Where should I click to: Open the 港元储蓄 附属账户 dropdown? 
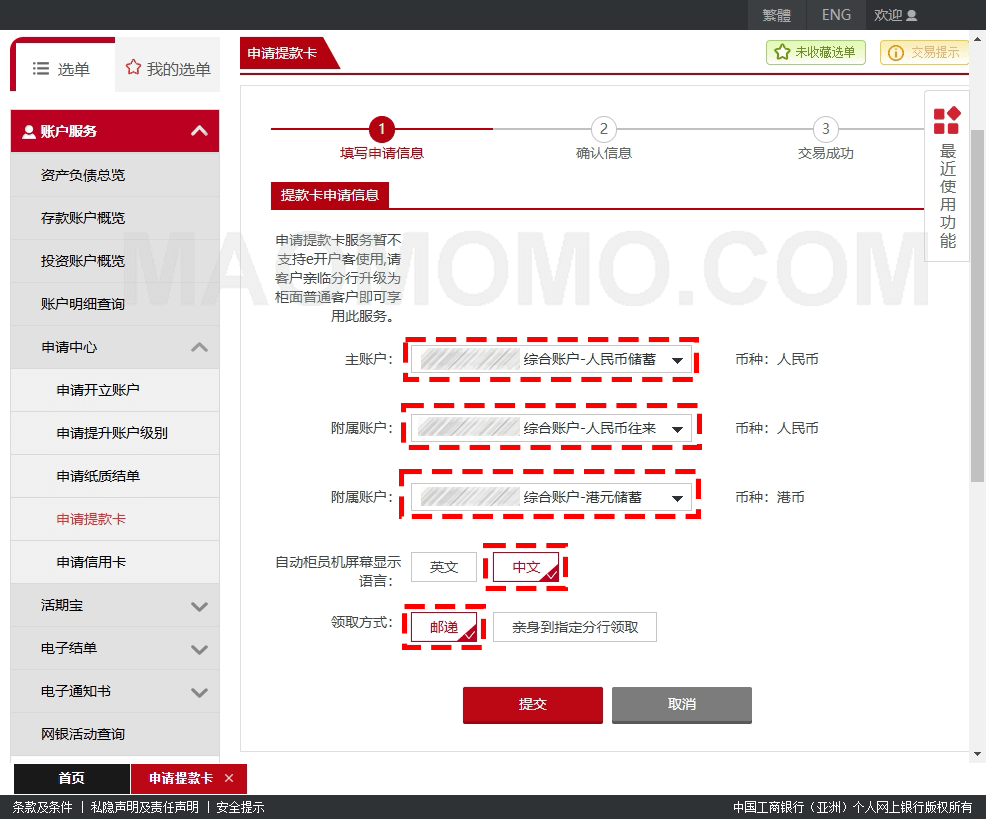click(677, 498)
